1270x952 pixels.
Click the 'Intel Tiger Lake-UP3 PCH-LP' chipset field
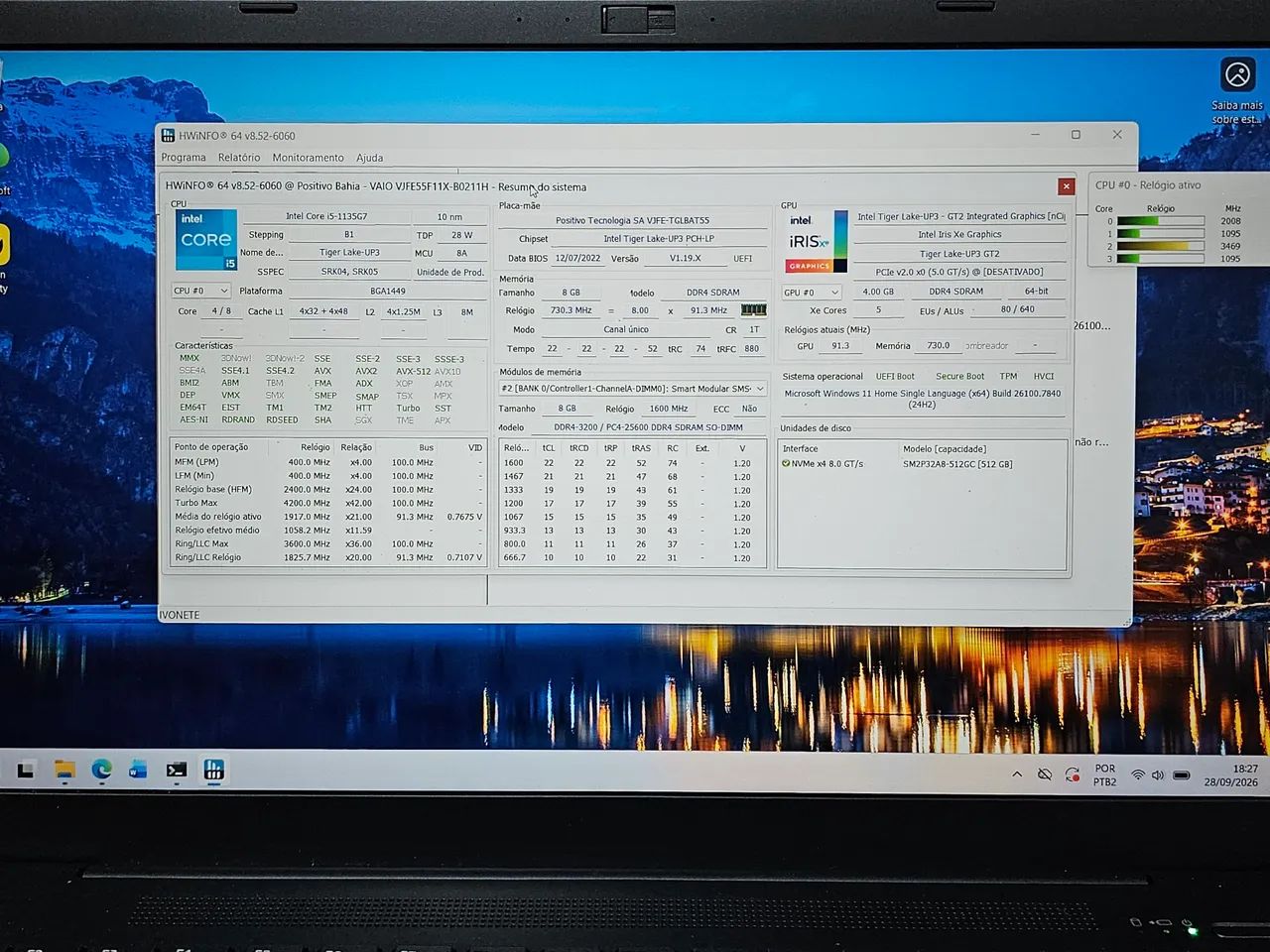pos(659,239)
